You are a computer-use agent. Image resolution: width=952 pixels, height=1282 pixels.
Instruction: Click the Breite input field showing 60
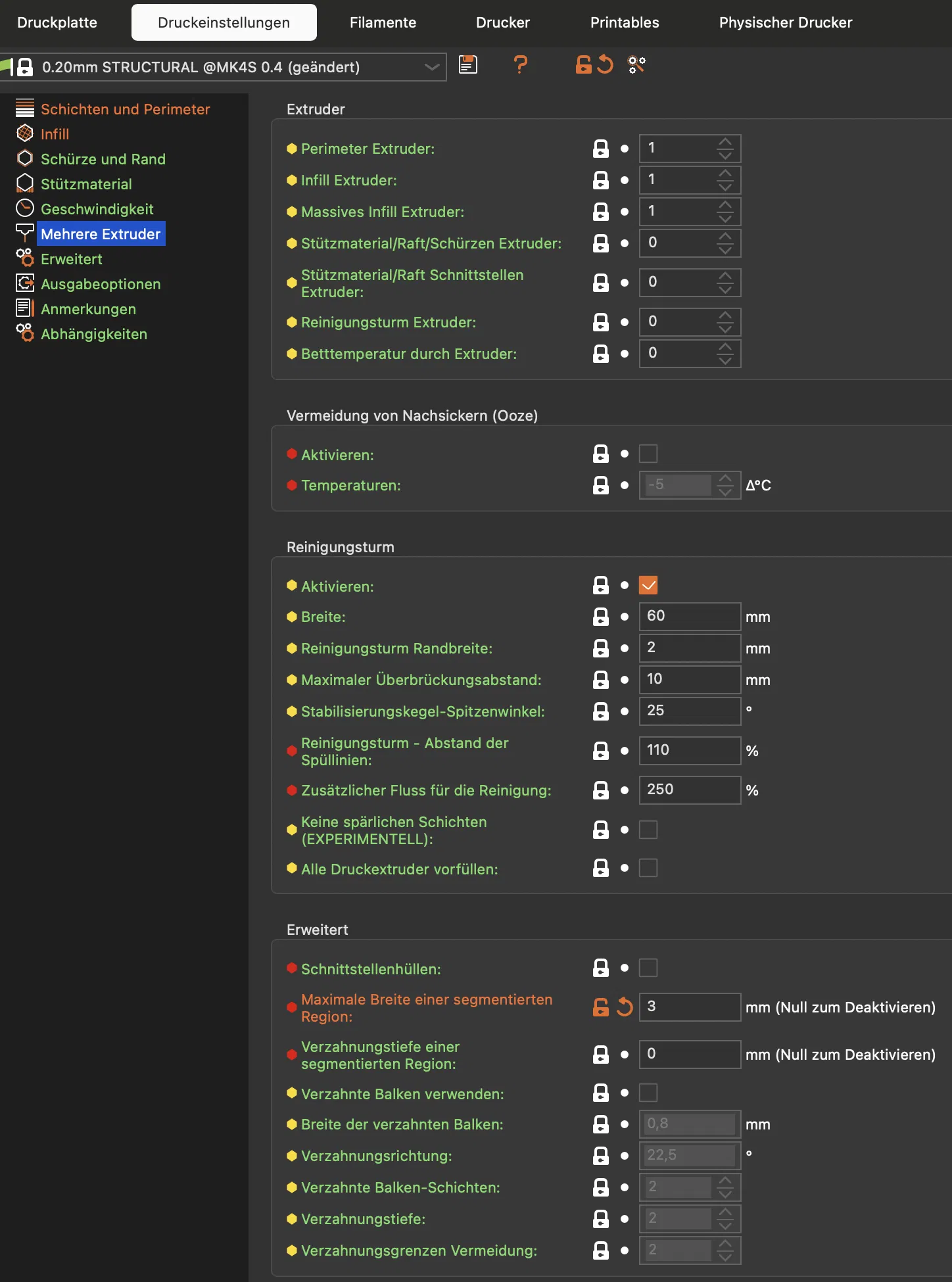[x=689, y=616]
